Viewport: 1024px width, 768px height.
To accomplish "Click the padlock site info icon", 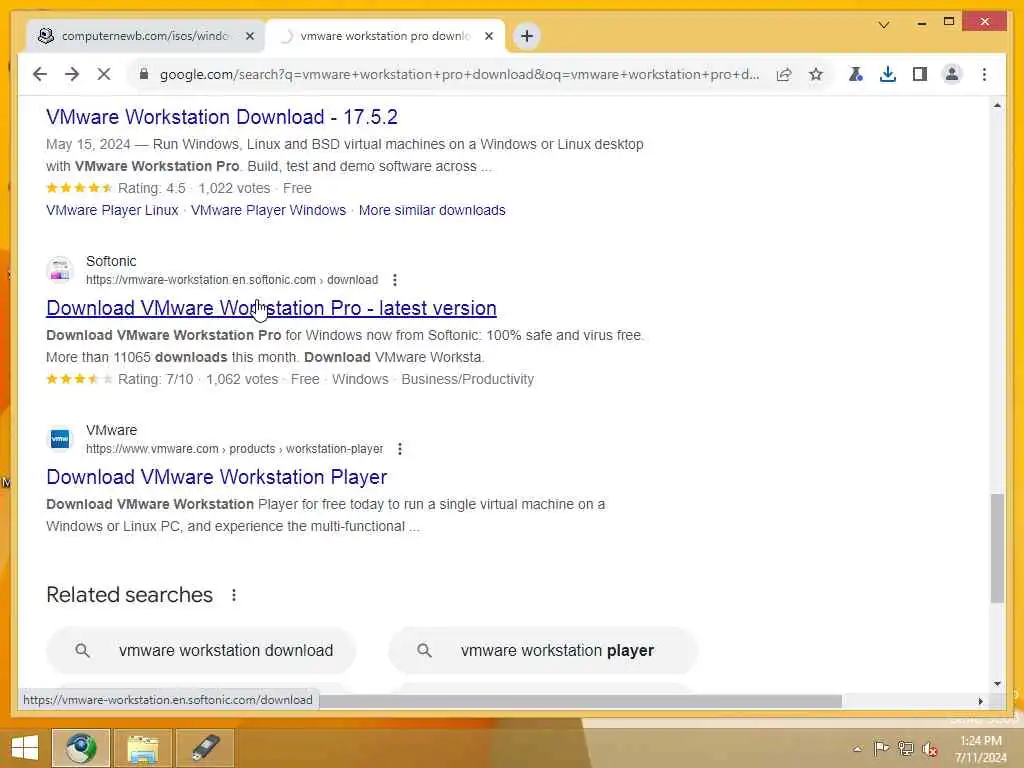I will 144,74.
